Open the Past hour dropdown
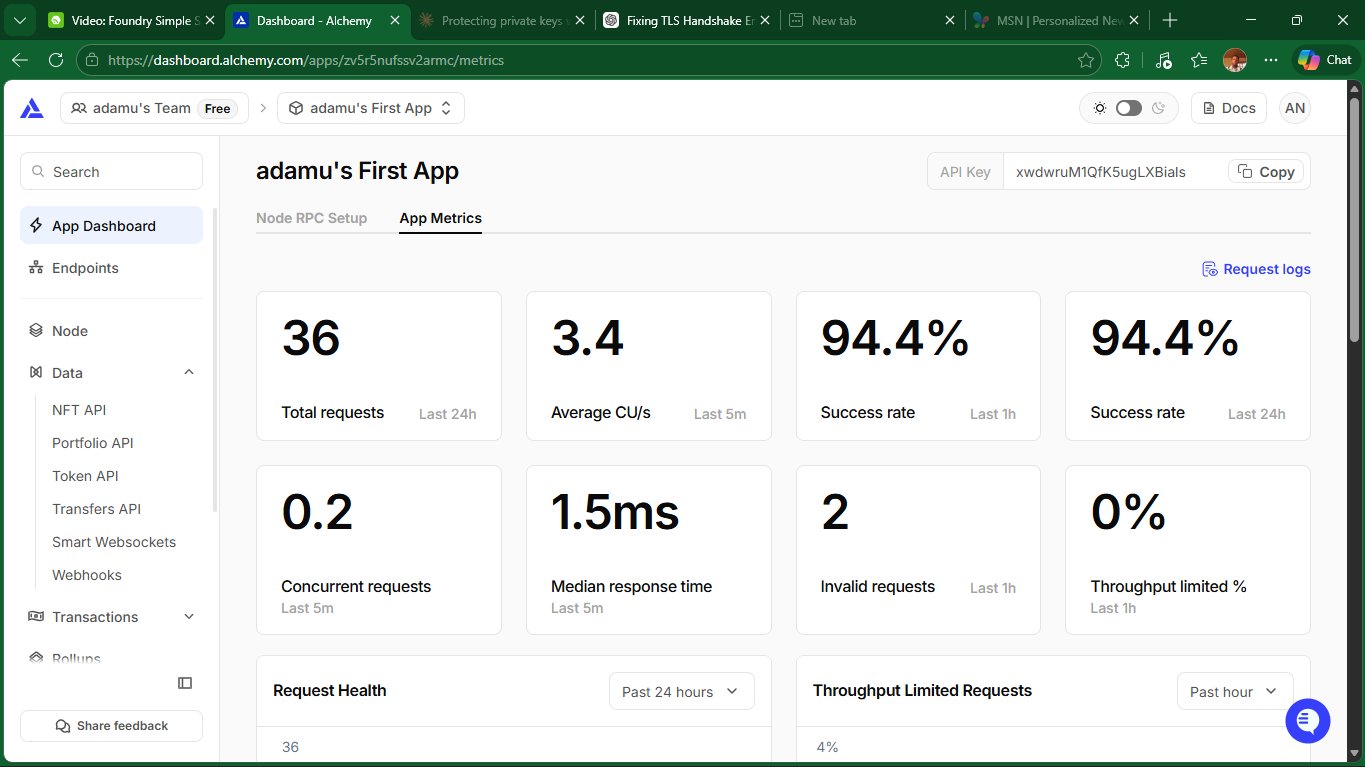The width and height of the screenshot is (1365, 767). click(1234, 691)
